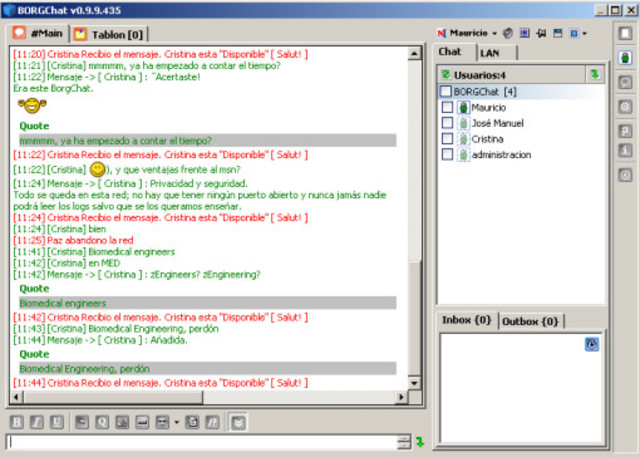Expand the view options dropdown arrow
The height and width of the screenshot is (457, 640).
point(584,33)
